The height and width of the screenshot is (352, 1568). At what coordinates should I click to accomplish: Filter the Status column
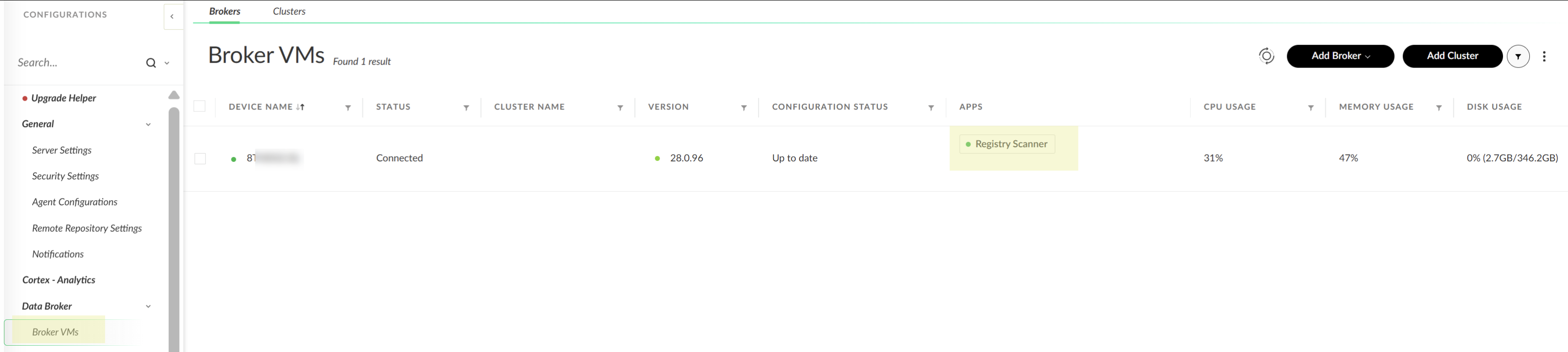pos(466,108)
